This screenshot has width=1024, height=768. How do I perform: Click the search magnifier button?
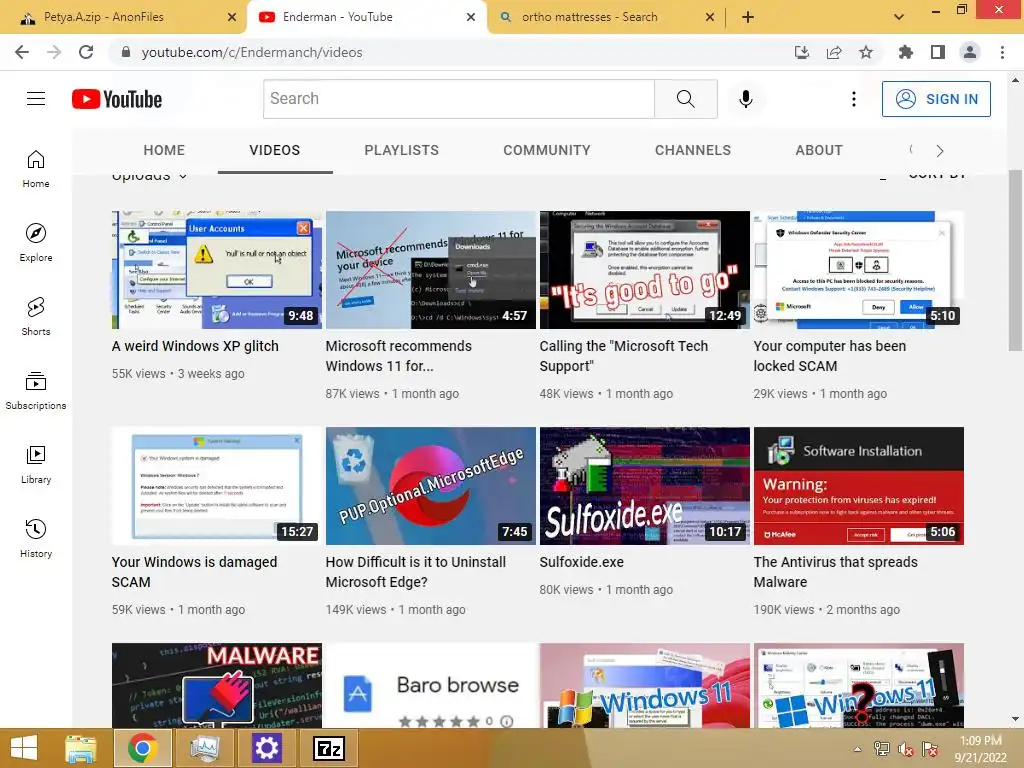(686, 99)
